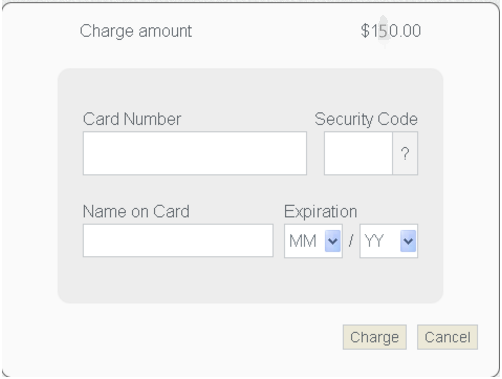The width and height of the screenshot is (502, 379).
Task: Click the security code help question mark
Action: click(x=405, y=153)
